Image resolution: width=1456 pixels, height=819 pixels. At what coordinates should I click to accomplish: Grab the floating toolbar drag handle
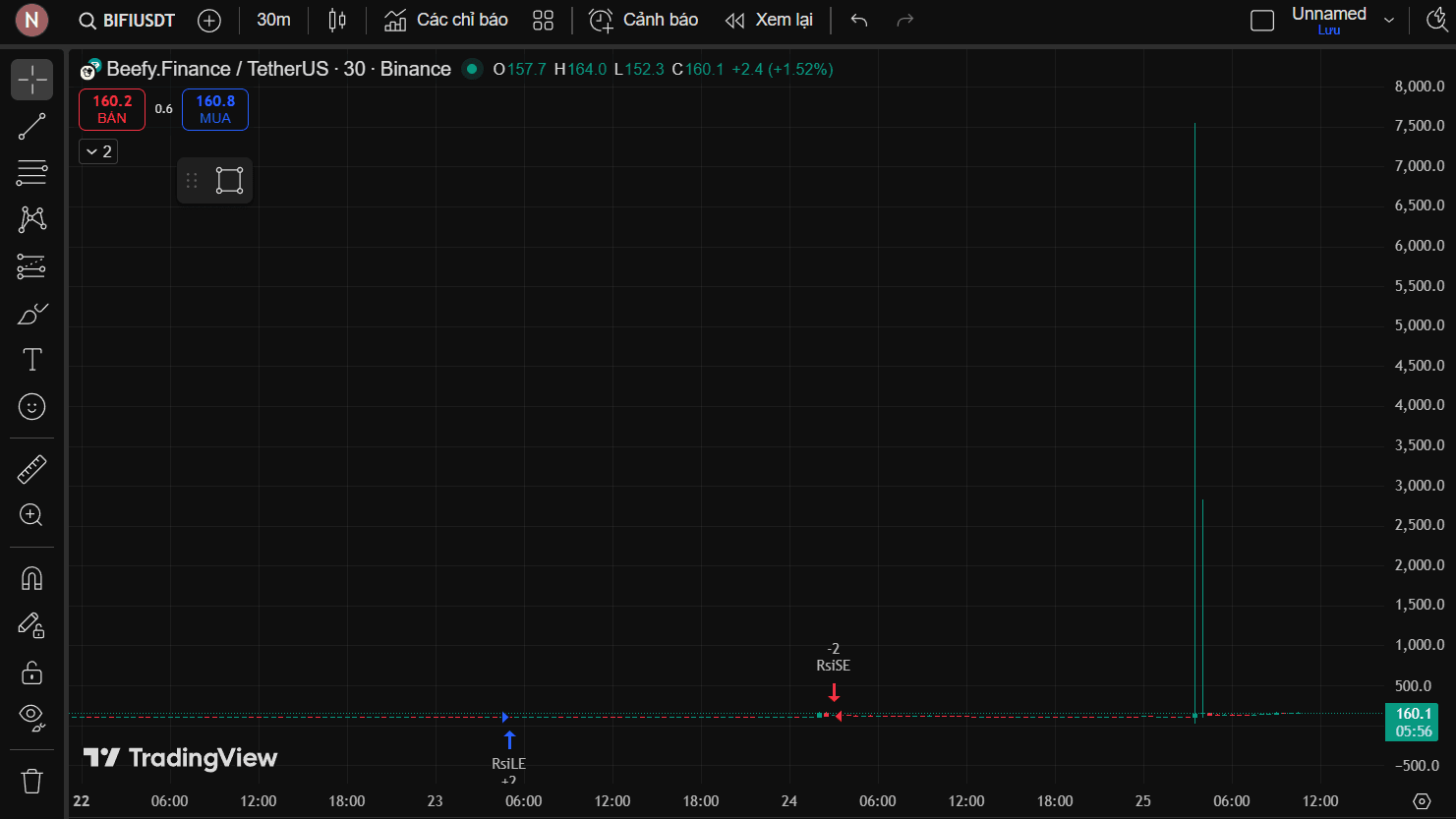click(x=192, y=180)
